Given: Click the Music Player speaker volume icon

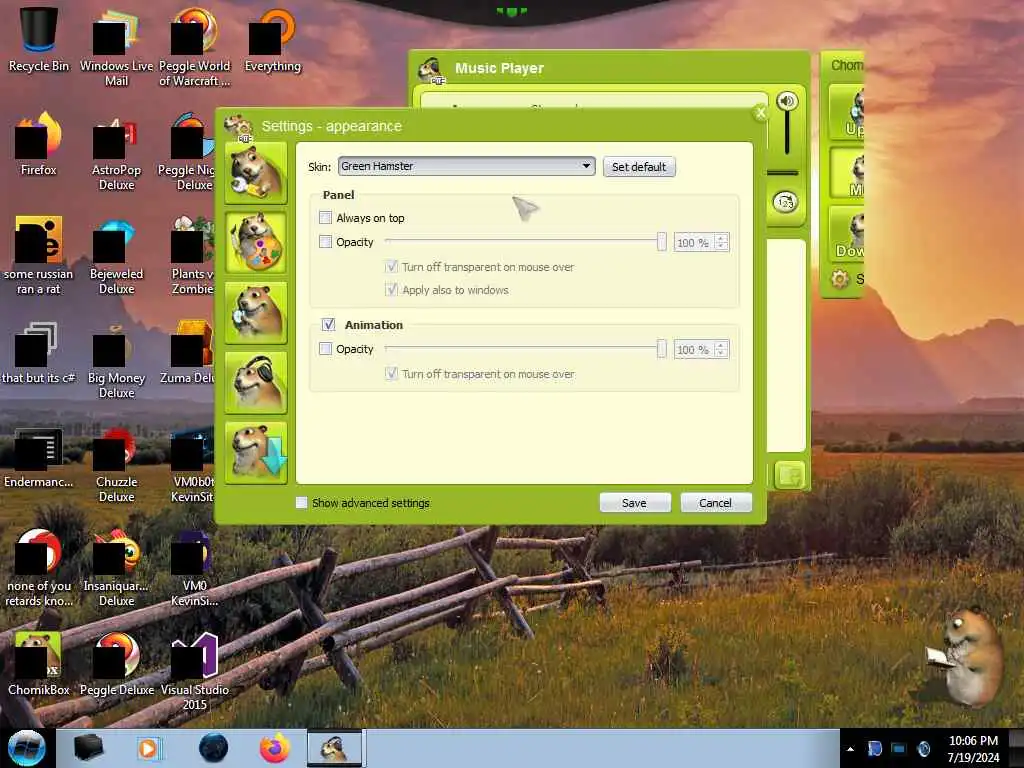Looking at the screenshot, I should tap(787, 101).
